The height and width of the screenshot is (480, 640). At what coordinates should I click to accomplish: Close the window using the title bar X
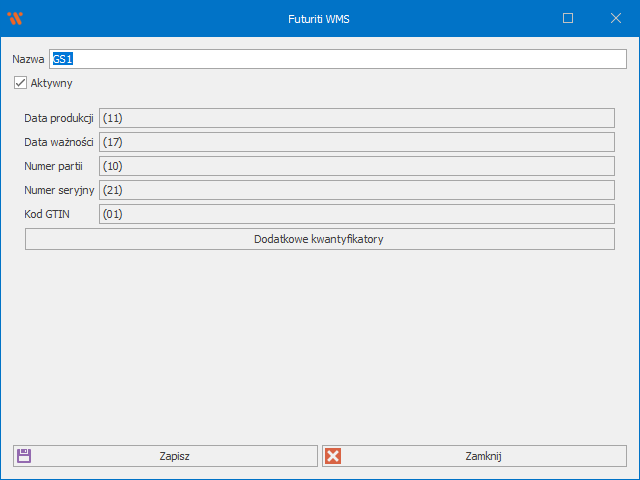(616, 18)
